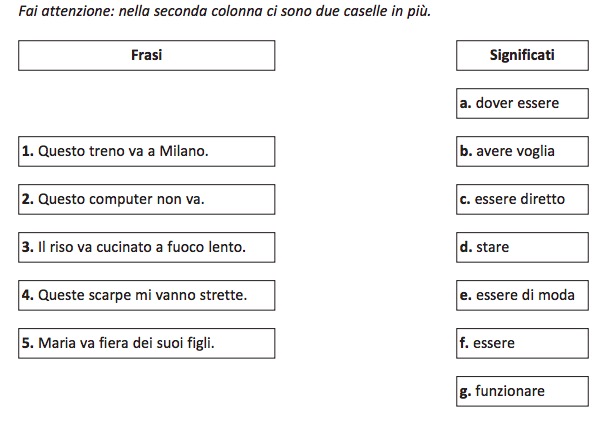Click the bold letter 'd.' label

(x=465, y=247)
